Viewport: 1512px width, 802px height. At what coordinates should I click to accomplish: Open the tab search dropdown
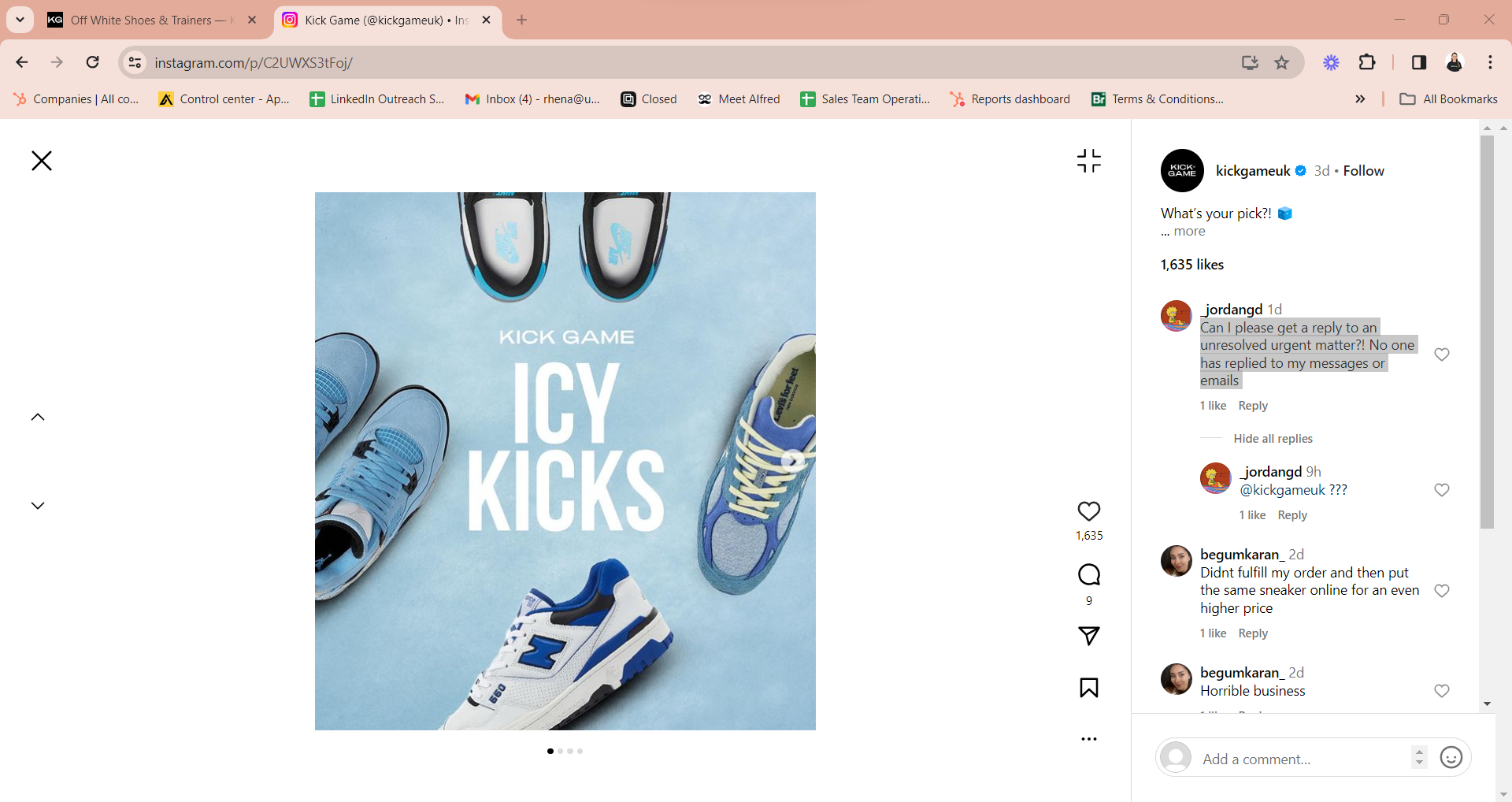20,20
